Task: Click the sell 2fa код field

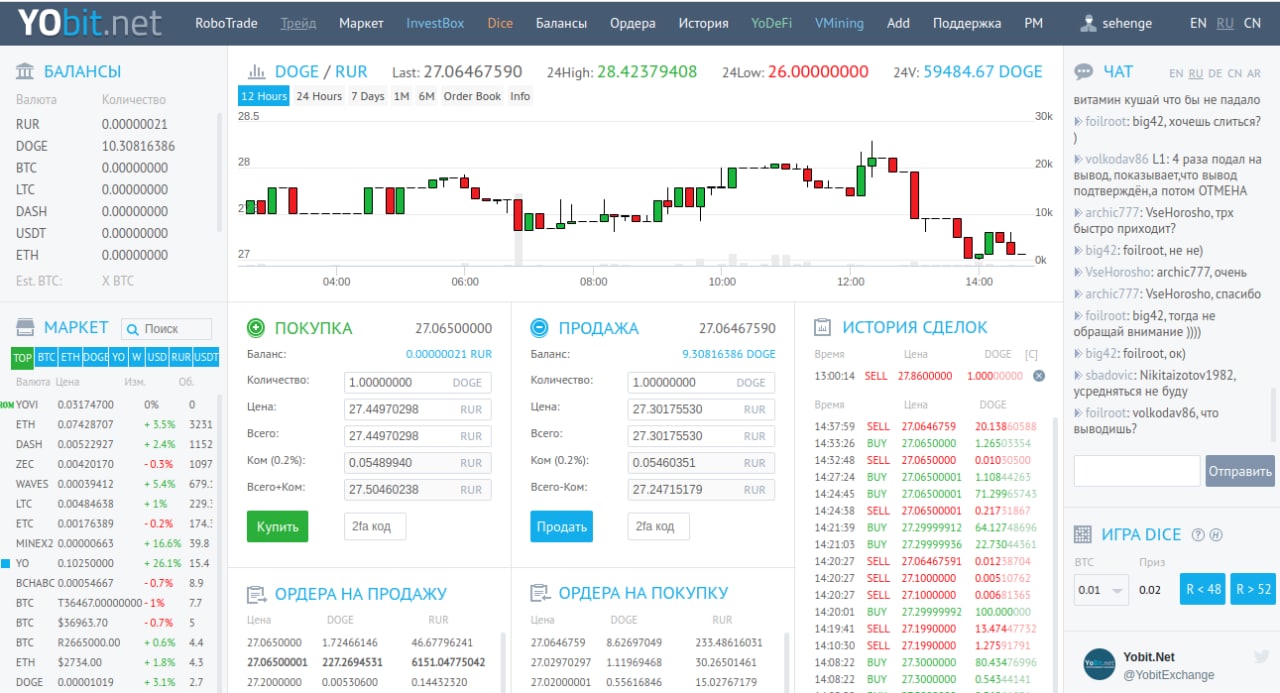Action: click(659, 526)
